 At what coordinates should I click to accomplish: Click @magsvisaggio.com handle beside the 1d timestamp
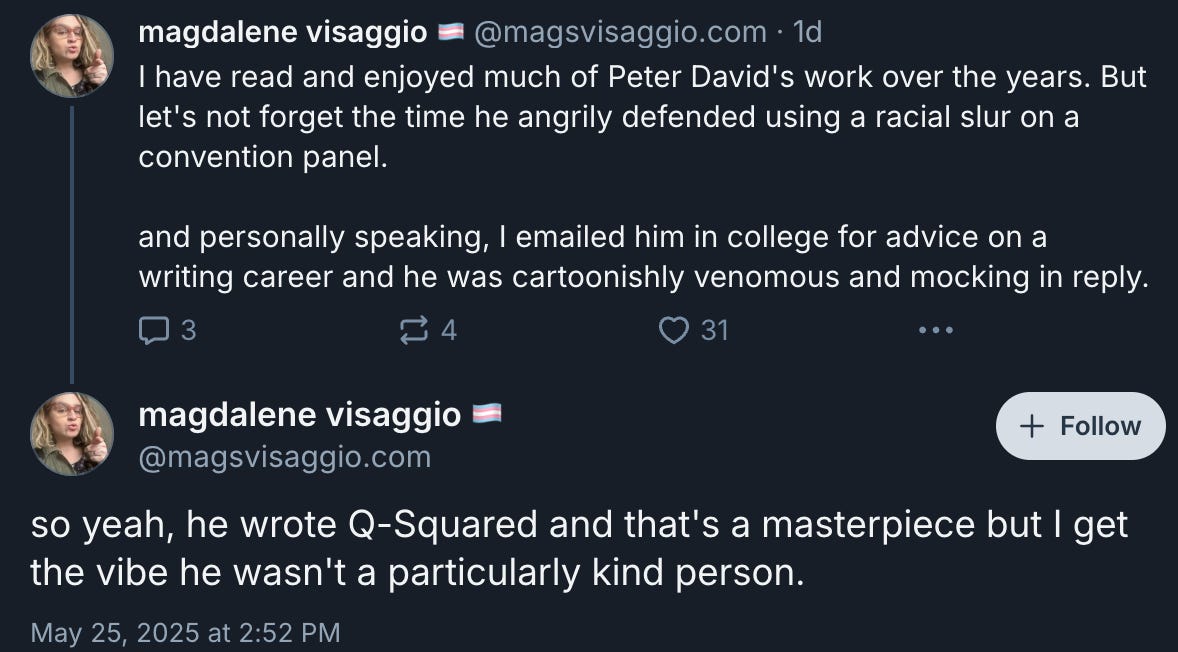(620, 32)
